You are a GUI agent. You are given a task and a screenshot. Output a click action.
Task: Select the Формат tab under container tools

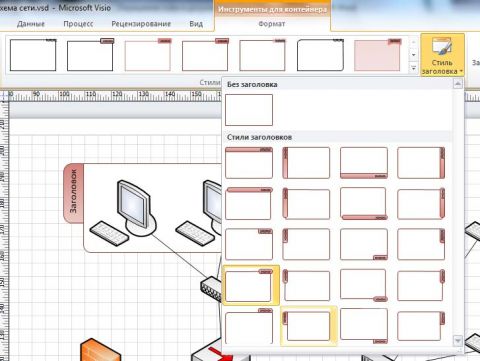click(x=272, y=24)
